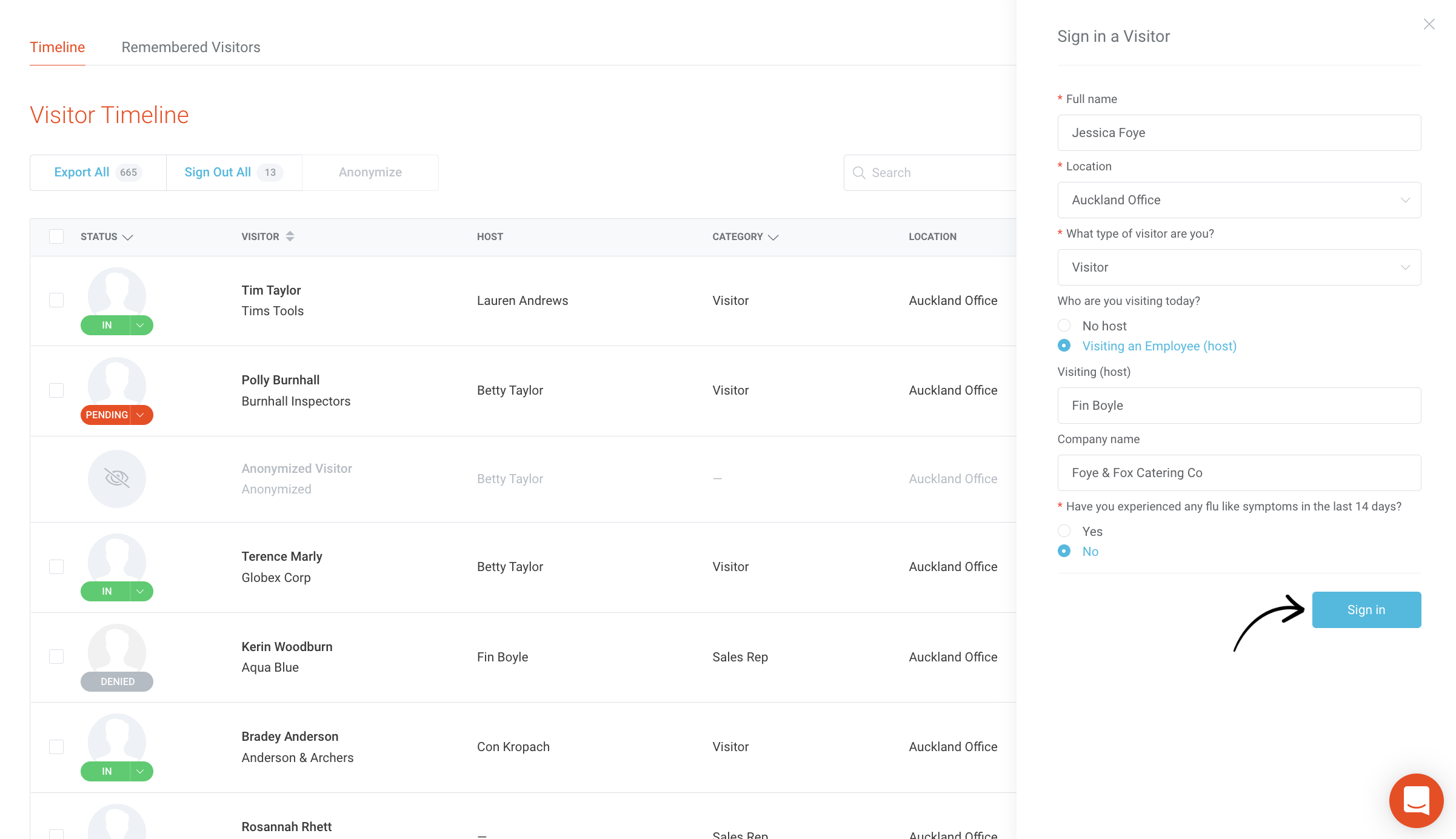This screenshot has width=1456, height=839.
Task: Click the Full name field
Action: click(1238, 133)
